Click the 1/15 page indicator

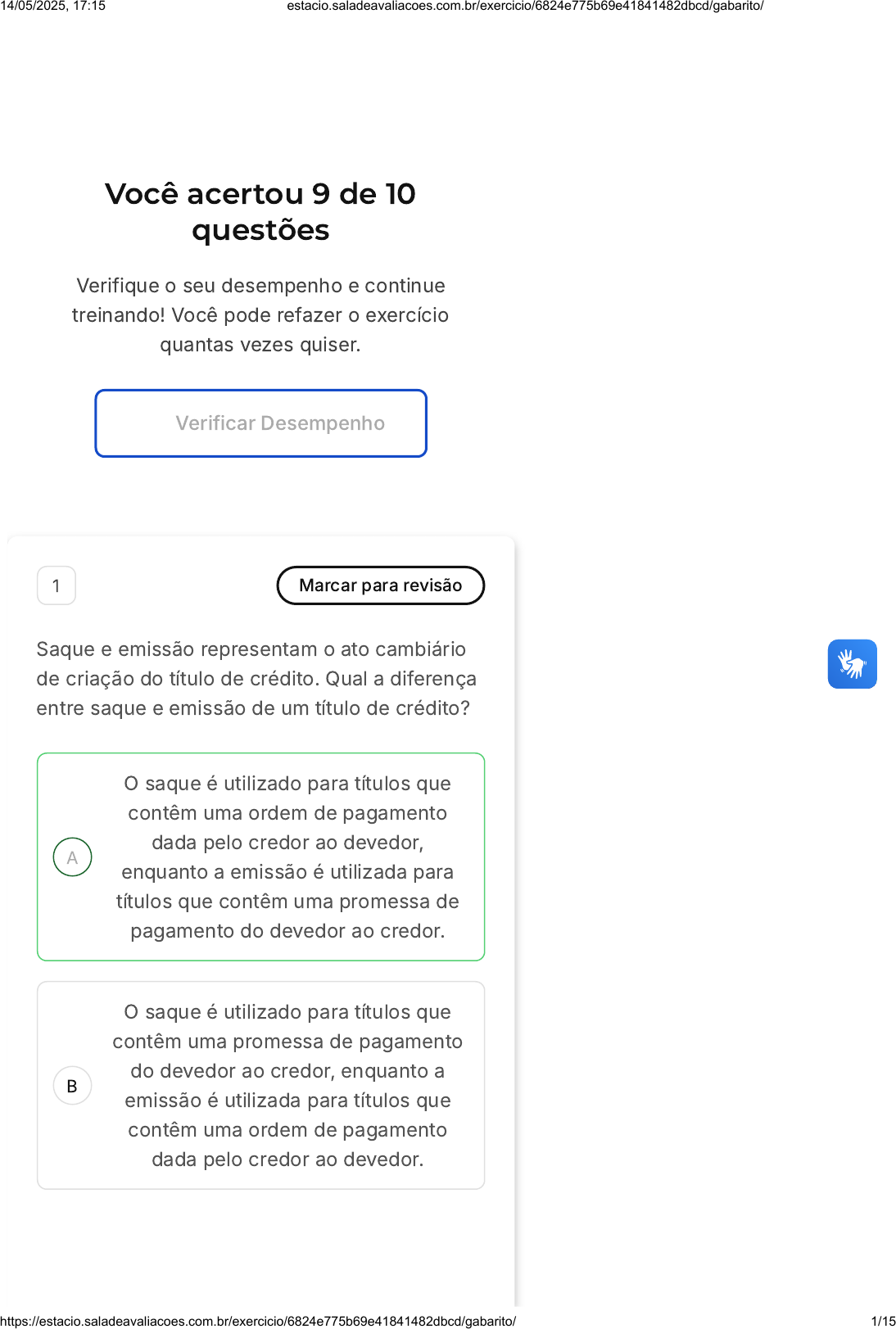click(x=883, y=1321)
